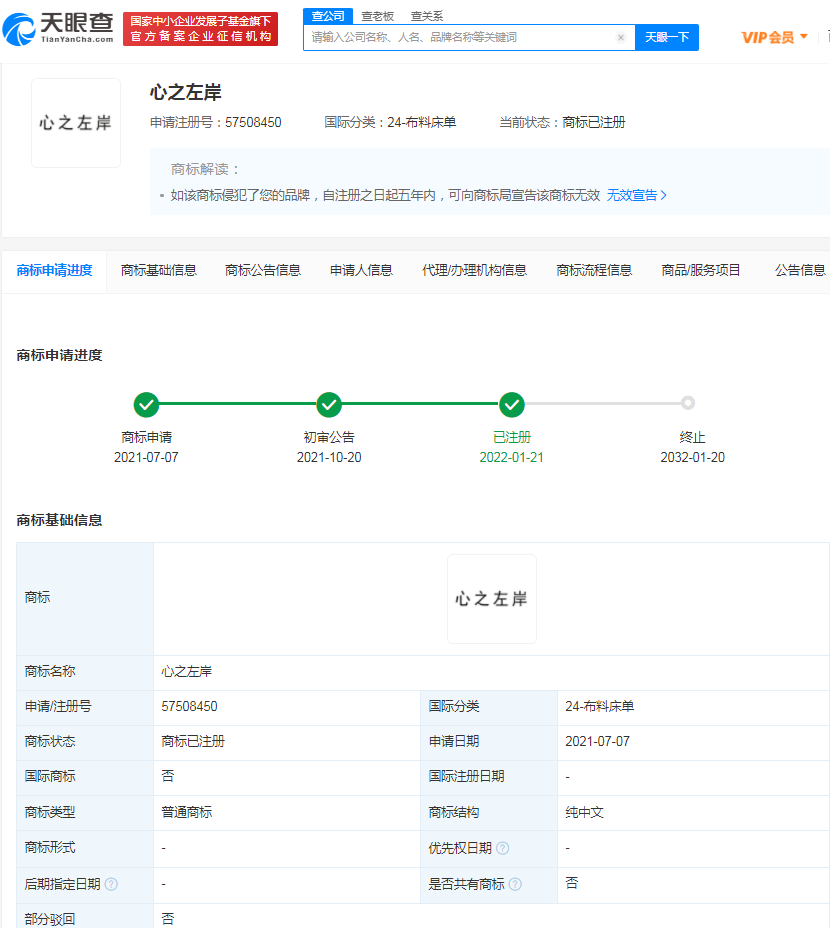Select the 商标申请进度 tab
The image size is (830, 928).
[54, 270]
